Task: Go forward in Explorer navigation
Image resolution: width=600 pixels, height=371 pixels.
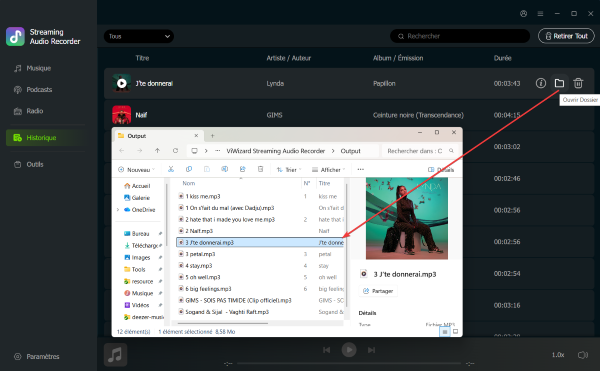Action: coord(140,151)
